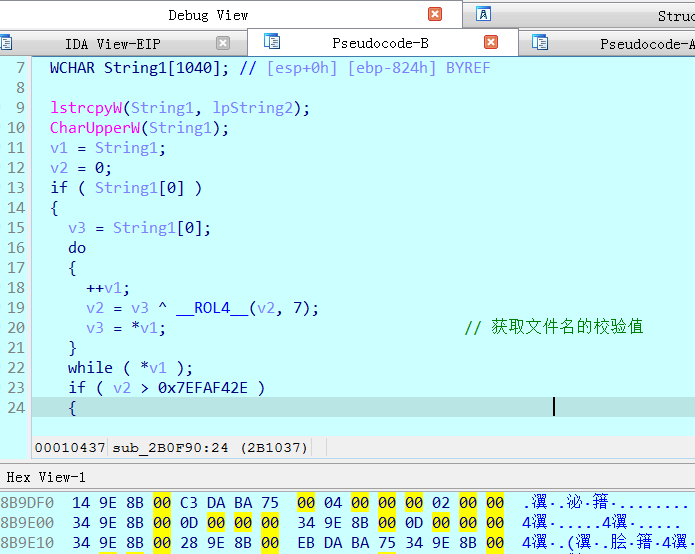695x554 pixels.
Task: Click line number 13 in the gutter
Action: (x=15, y=188)
